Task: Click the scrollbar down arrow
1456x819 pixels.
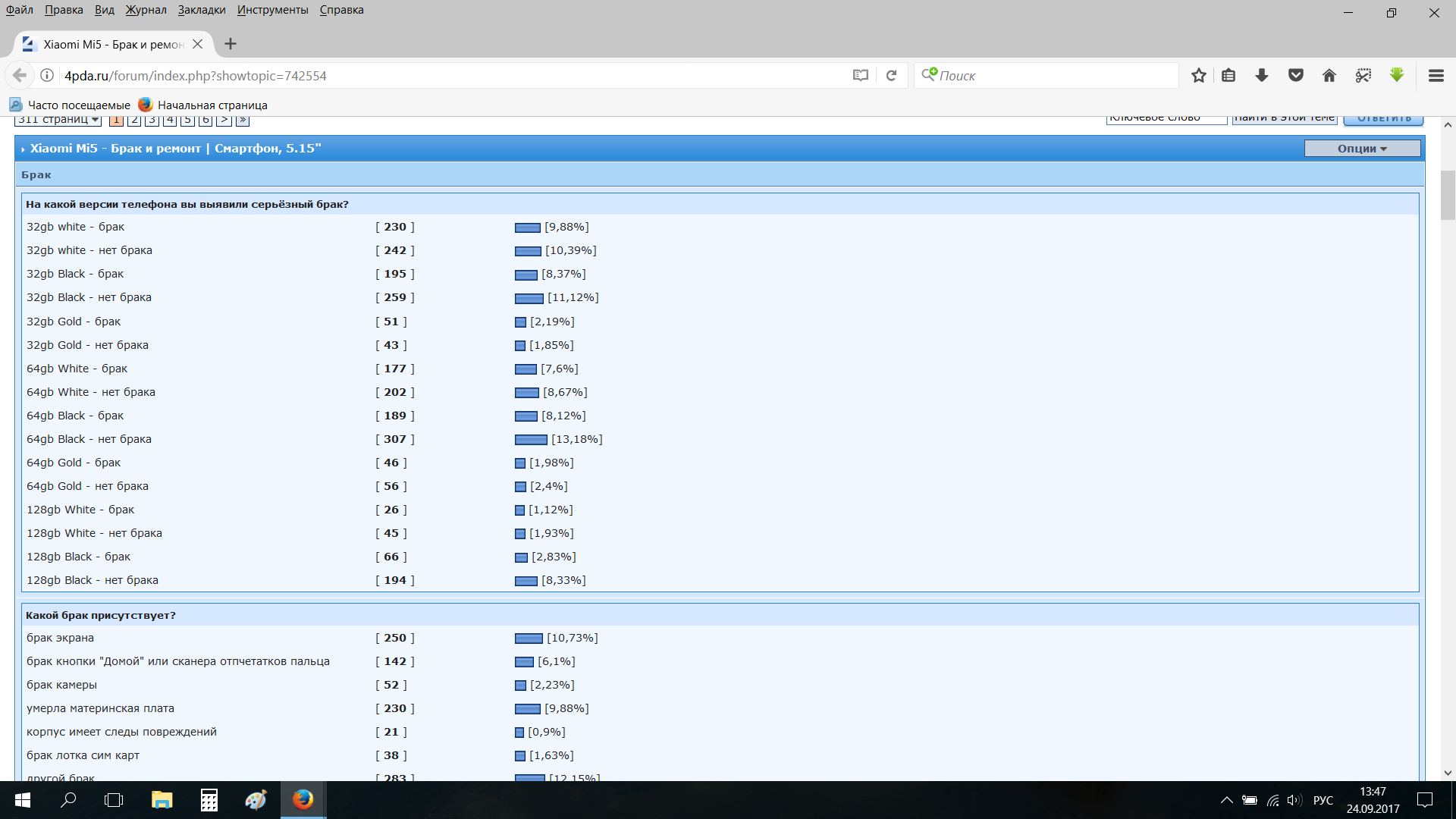Action: 1448,773
